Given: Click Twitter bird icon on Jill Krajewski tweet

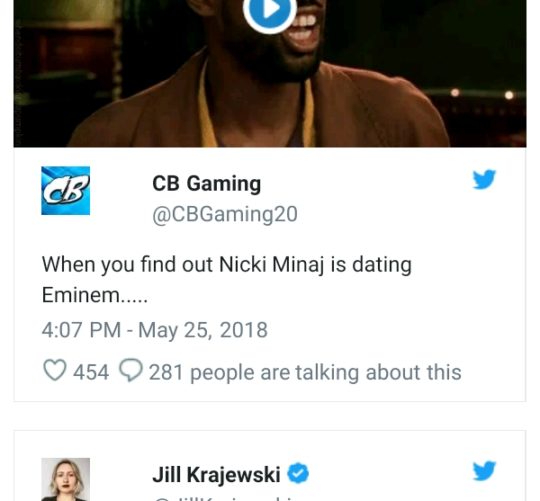Looking at the screenshot, I should coord(484,470).
